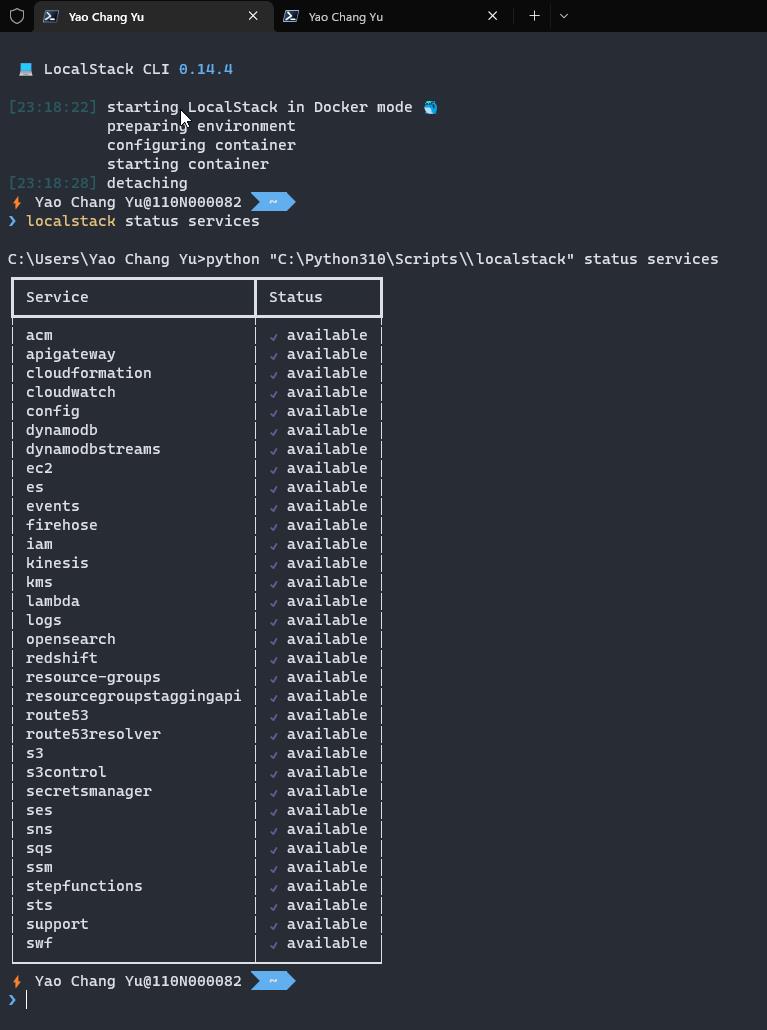767x1030 pixels.
Task: Click the globe emoji after Docker mode
Action: pos(430,107)
